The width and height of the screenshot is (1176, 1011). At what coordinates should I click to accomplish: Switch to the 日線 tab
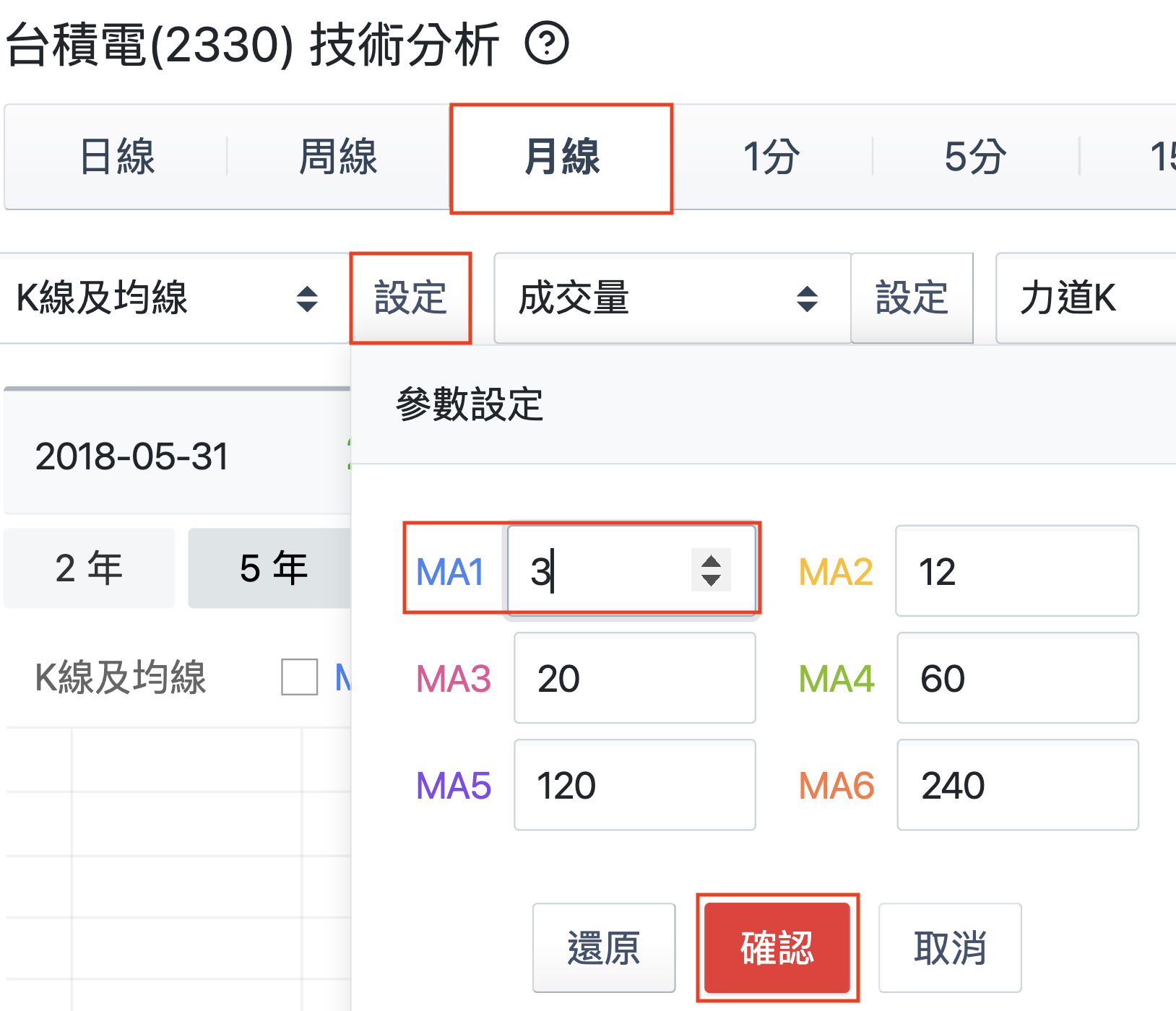[117, 157]
